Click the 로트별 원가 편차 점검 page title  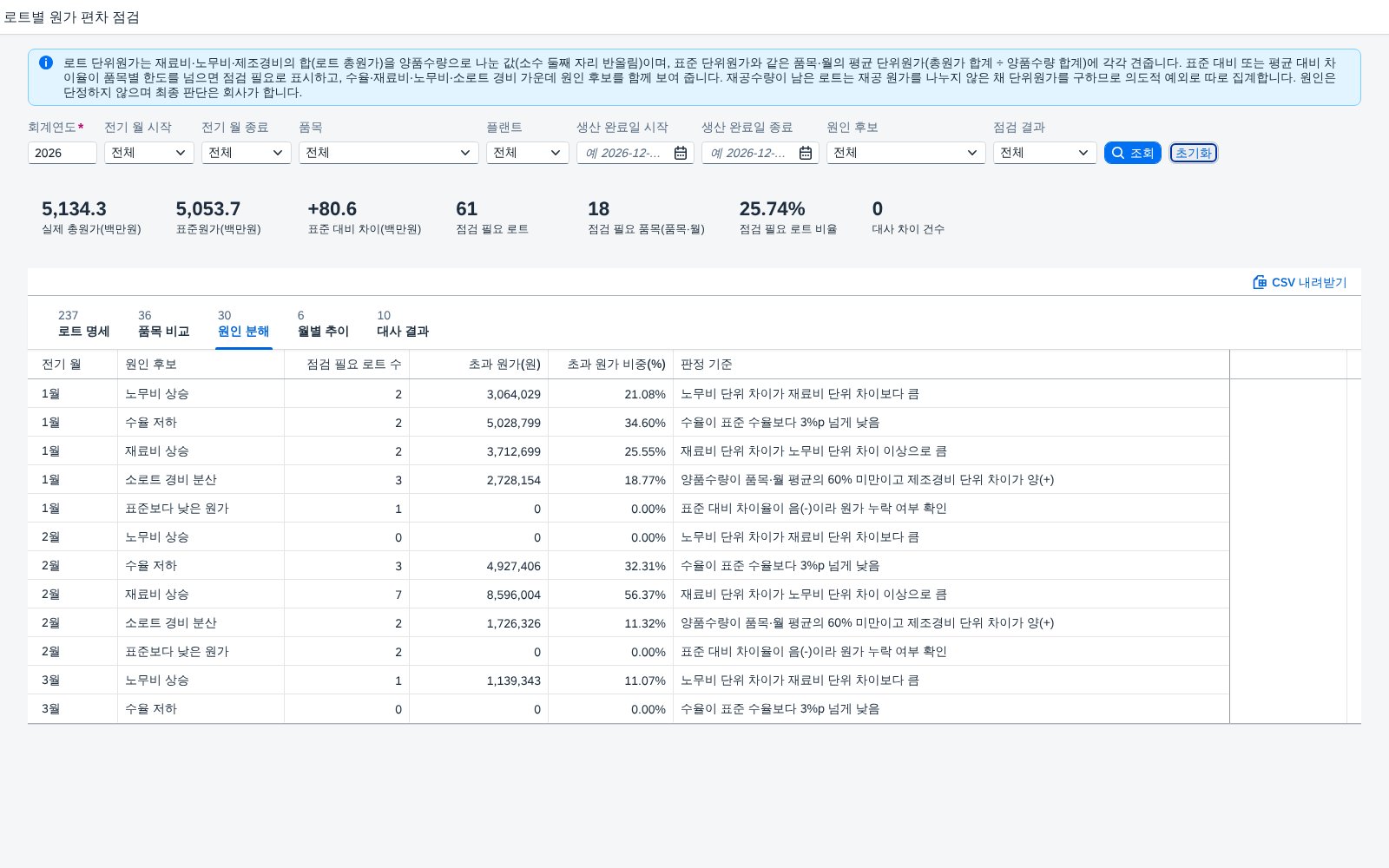tap(71, 17)
